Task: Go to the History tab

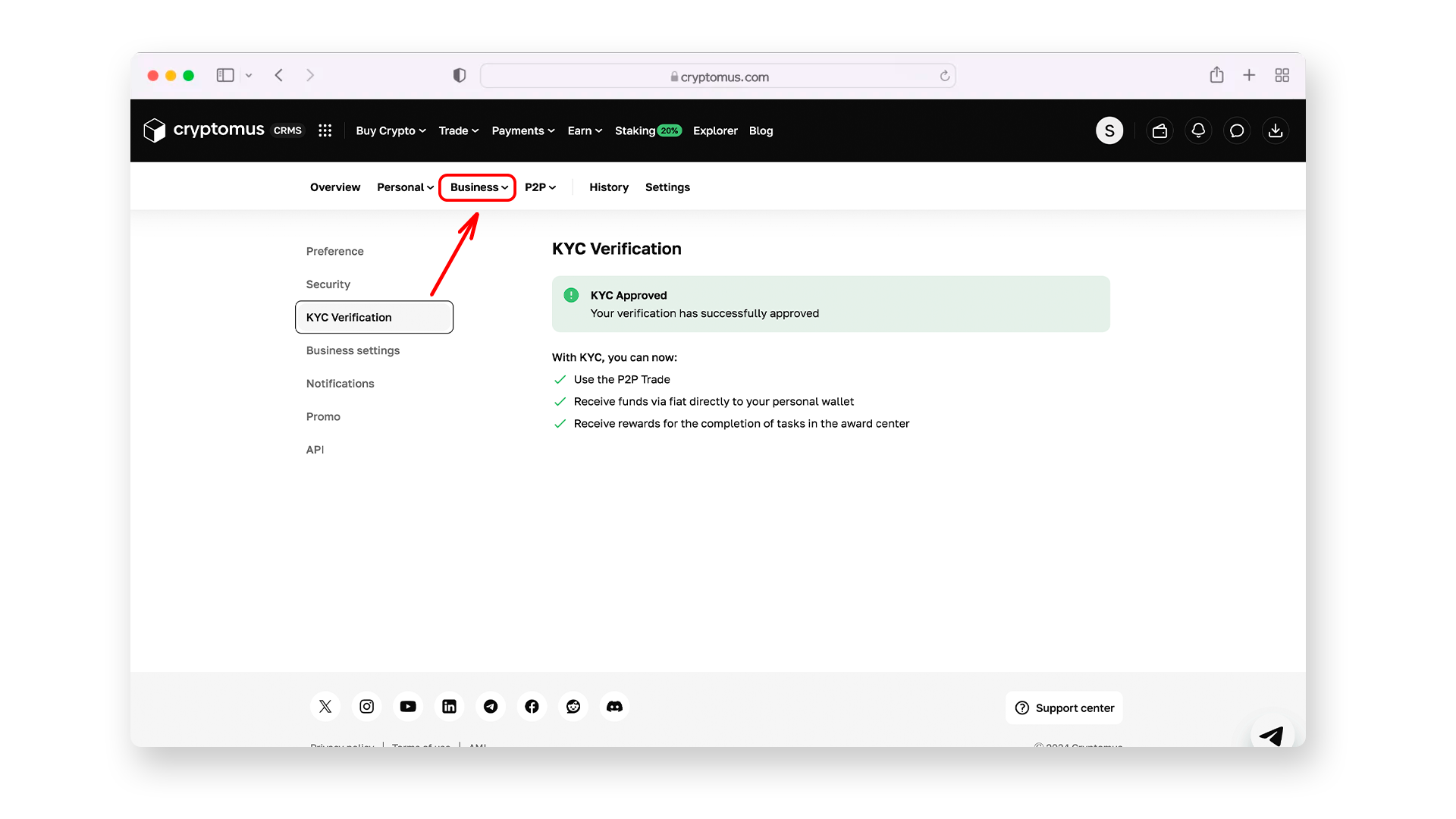Action: click(608, 187)
